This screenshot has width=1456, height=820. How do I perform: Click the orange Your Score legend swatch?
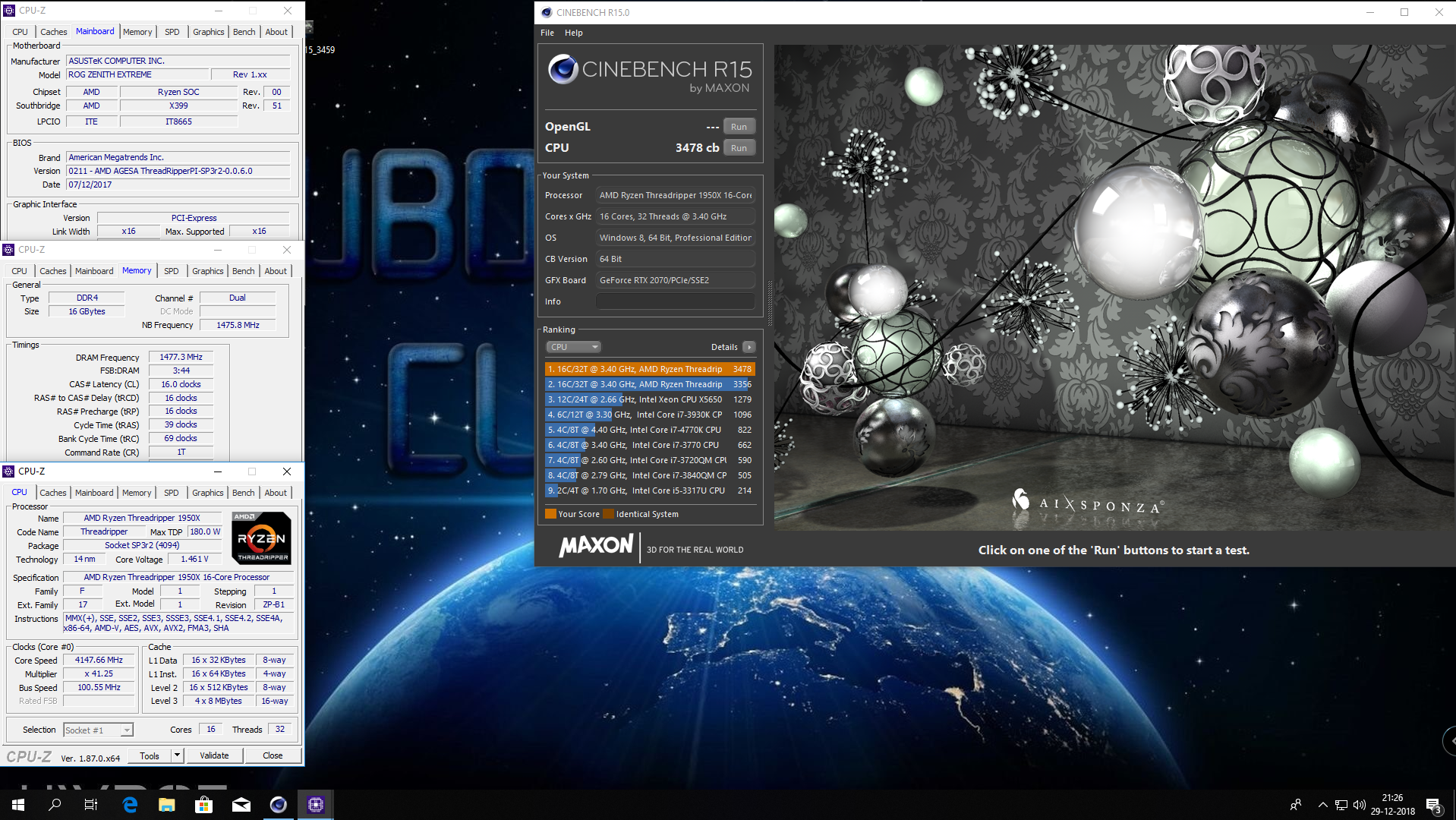click(x=550, y=514)
